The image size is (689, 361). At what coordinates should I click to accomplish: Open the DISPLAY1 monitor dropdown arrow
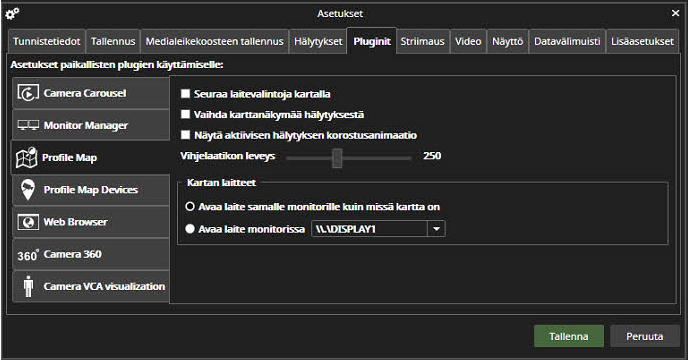tap(436, 229)
